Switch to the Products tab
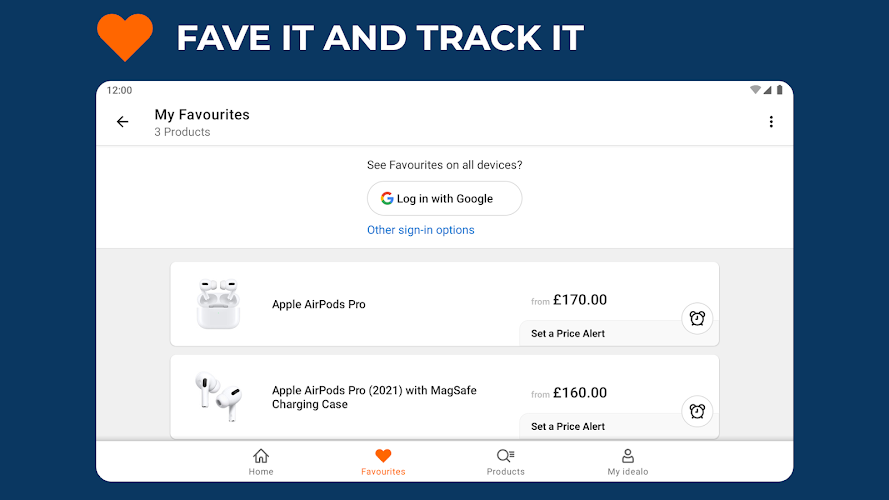The height and width of the screenshot is (500, 889). click(505, 462)
